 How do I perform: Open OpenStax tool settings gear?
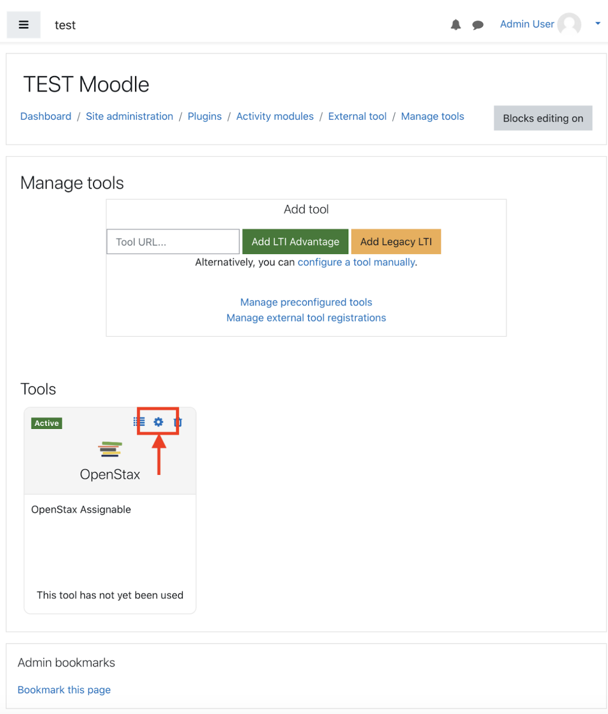[x=158, y=422]
